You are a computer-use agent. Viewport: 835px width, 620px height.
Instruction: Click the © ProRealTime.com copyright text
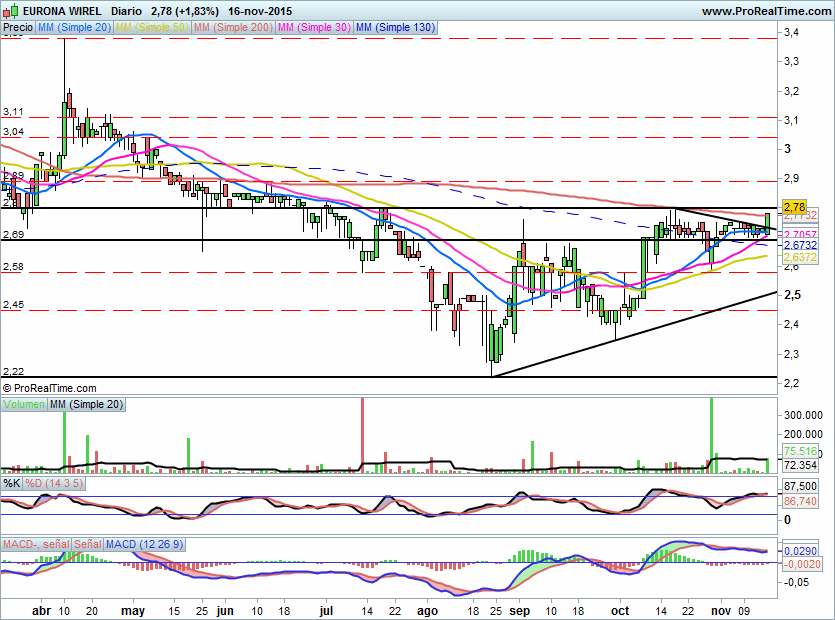[50, 388]
